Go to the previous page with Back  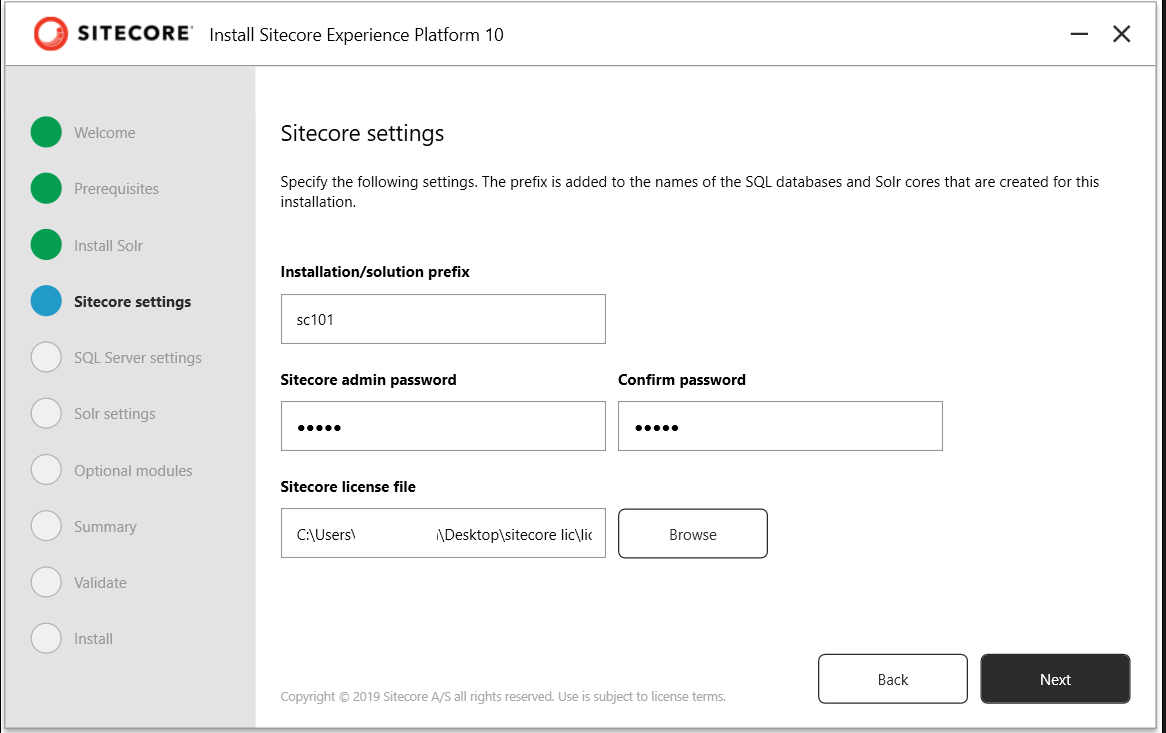[x=892, y=679]
